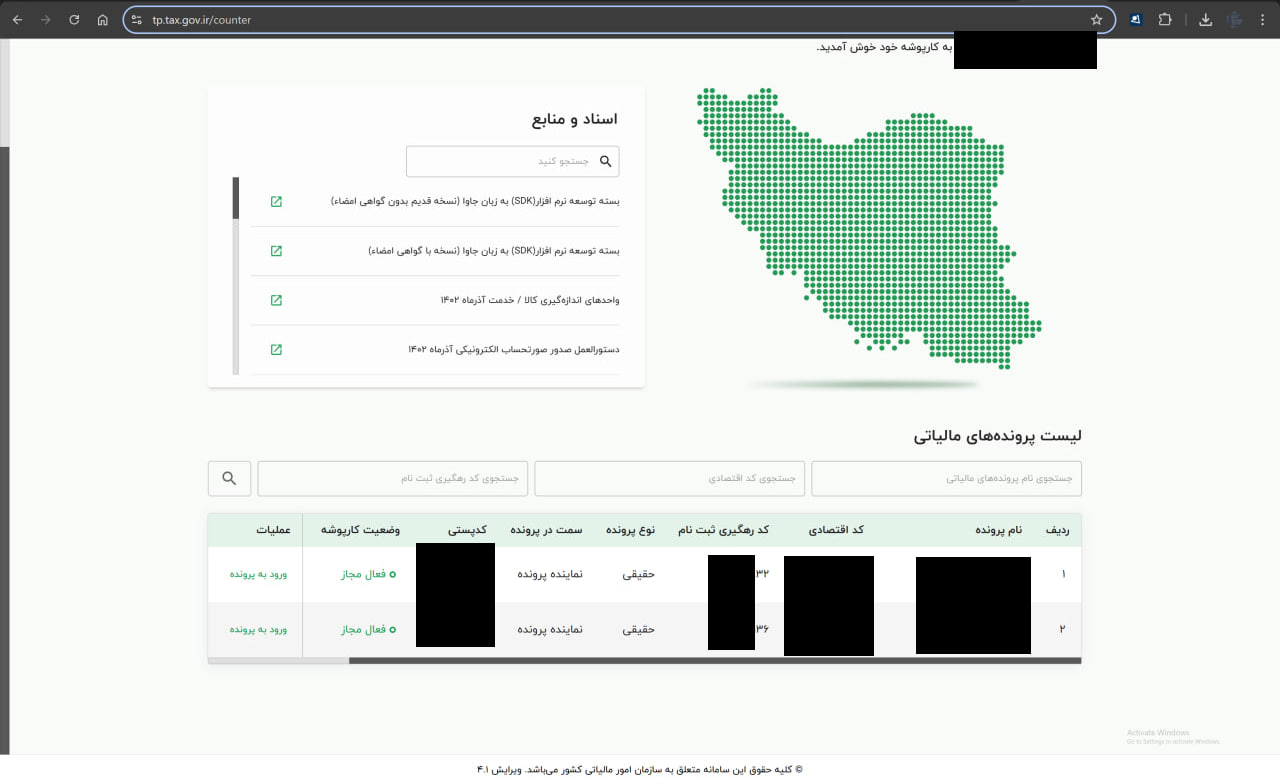Click ورود به پرونده for row ۱
The height and width of the screenshot is (784, 1280).
click(258, 574)
